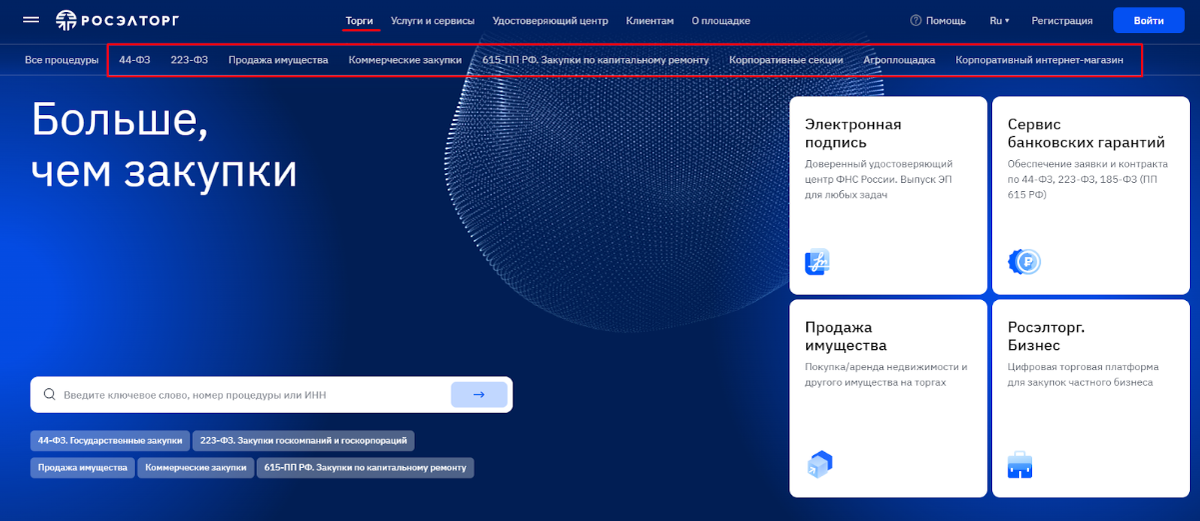Click the 44-ФЗ. Государственные закупки tag

pyautogui.click(x=110, y=440)
